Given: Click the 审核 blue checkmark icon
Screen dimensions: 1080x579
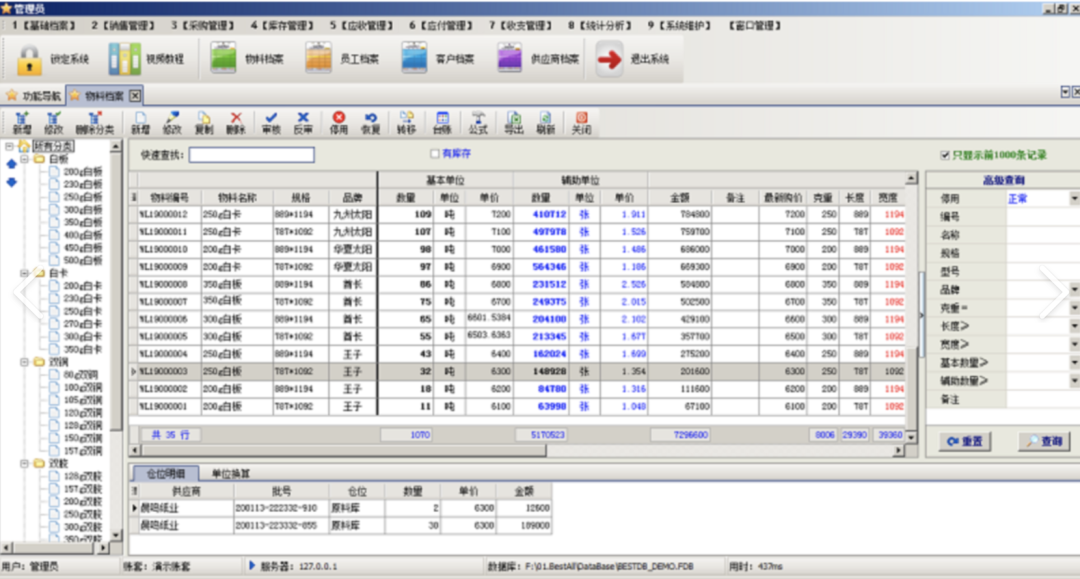Looking at the screenshot, I should point(271,123).
